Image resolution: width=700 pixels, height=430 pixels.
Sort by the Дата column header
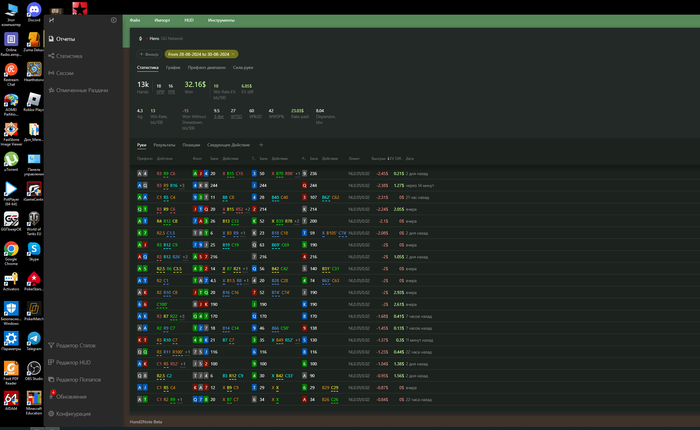tap(409, 159)
